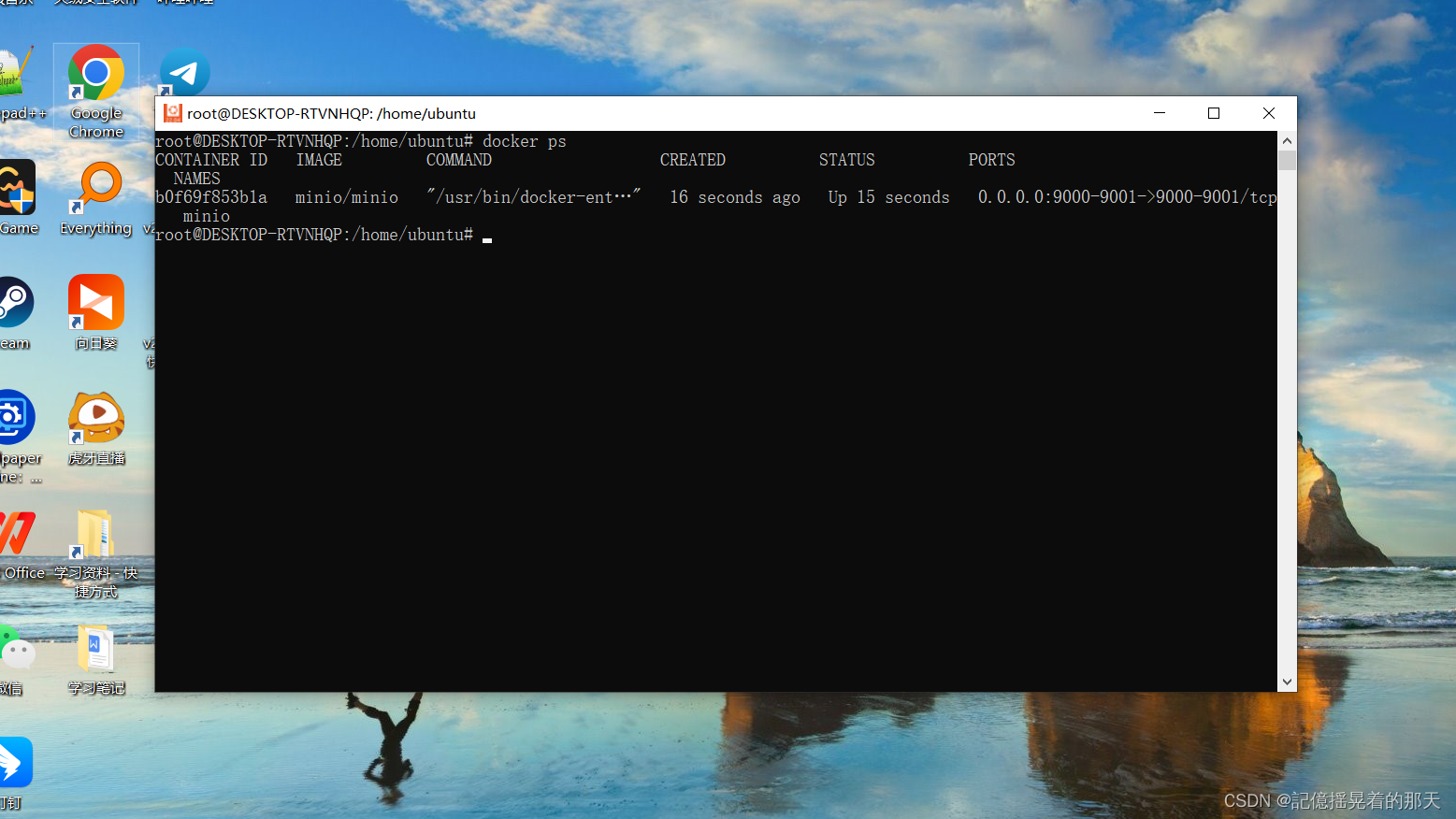Click the STATUS column header
The height and width of the screenshot is (819, 1456).
847,160
